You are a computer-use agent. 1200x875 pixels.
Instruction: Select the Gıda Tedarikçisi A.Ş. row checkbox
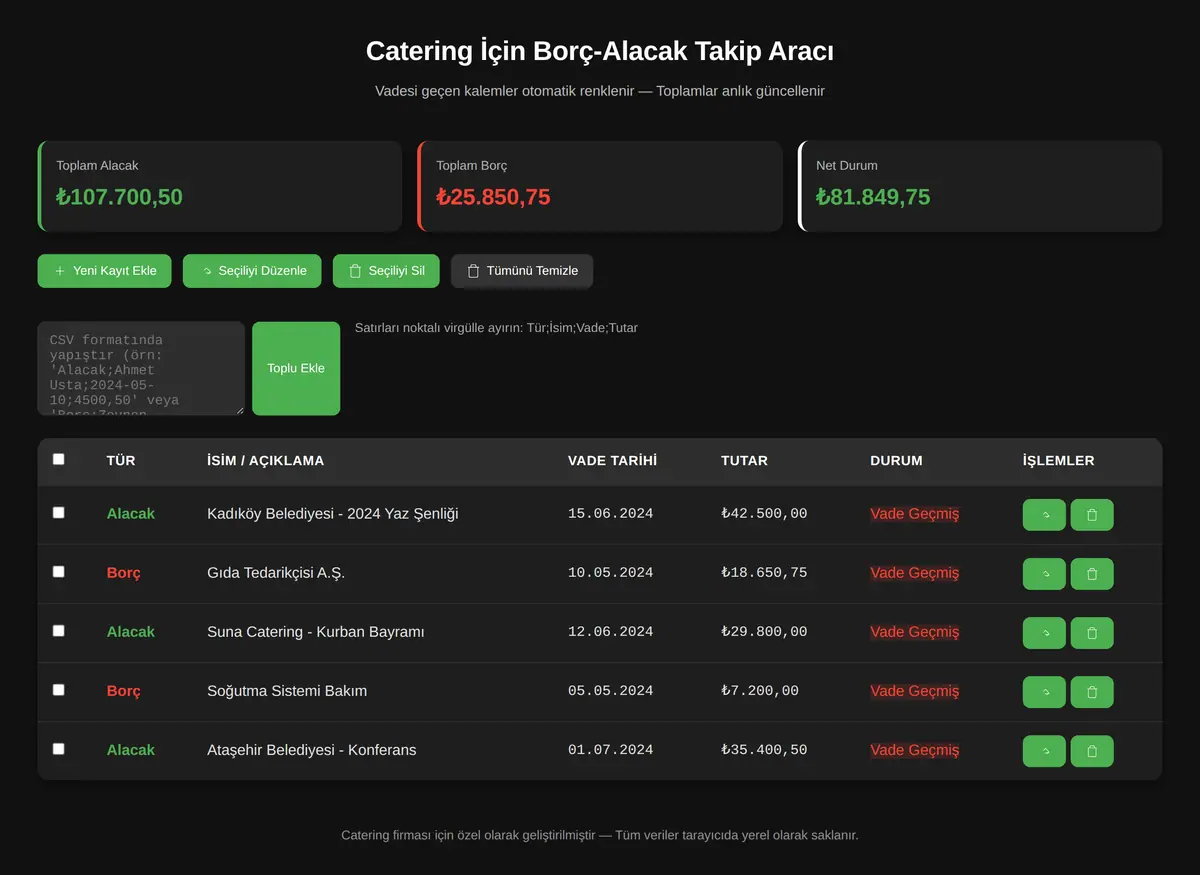pyautogui.click(x=58, y=571)
